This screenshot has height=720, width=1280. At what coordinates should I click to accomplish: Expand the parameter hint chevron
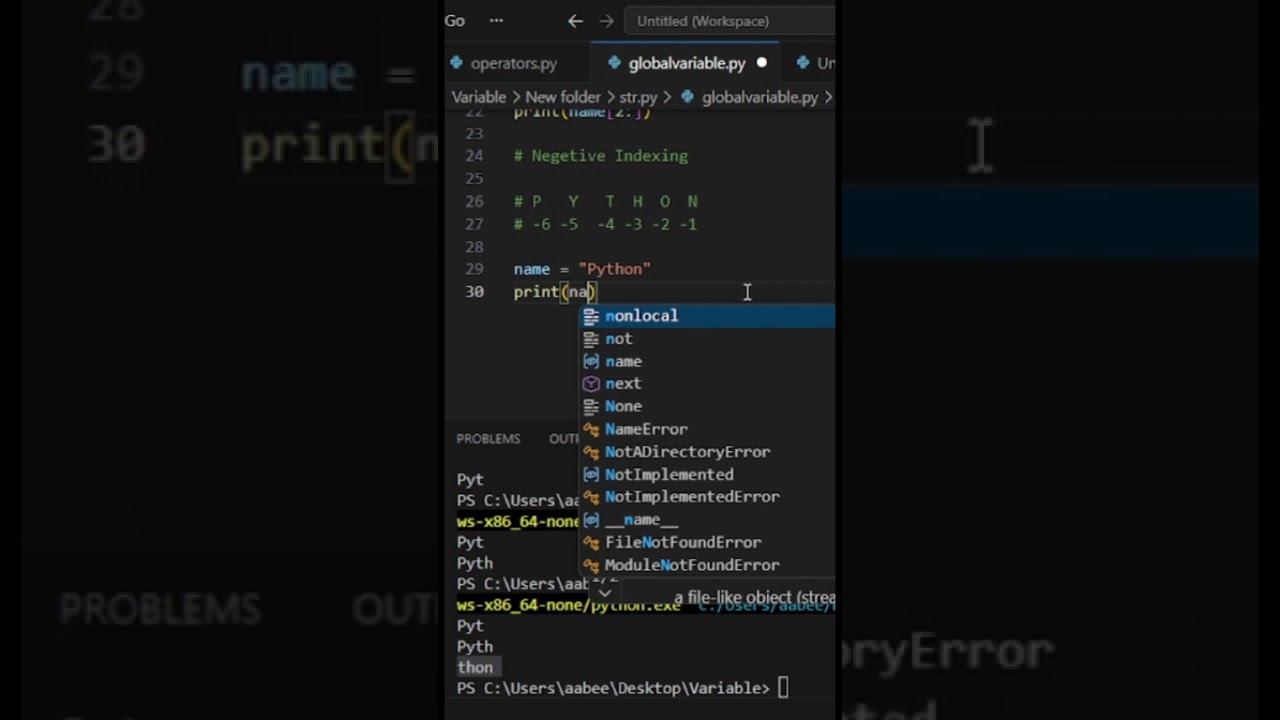tap(604, 592)
